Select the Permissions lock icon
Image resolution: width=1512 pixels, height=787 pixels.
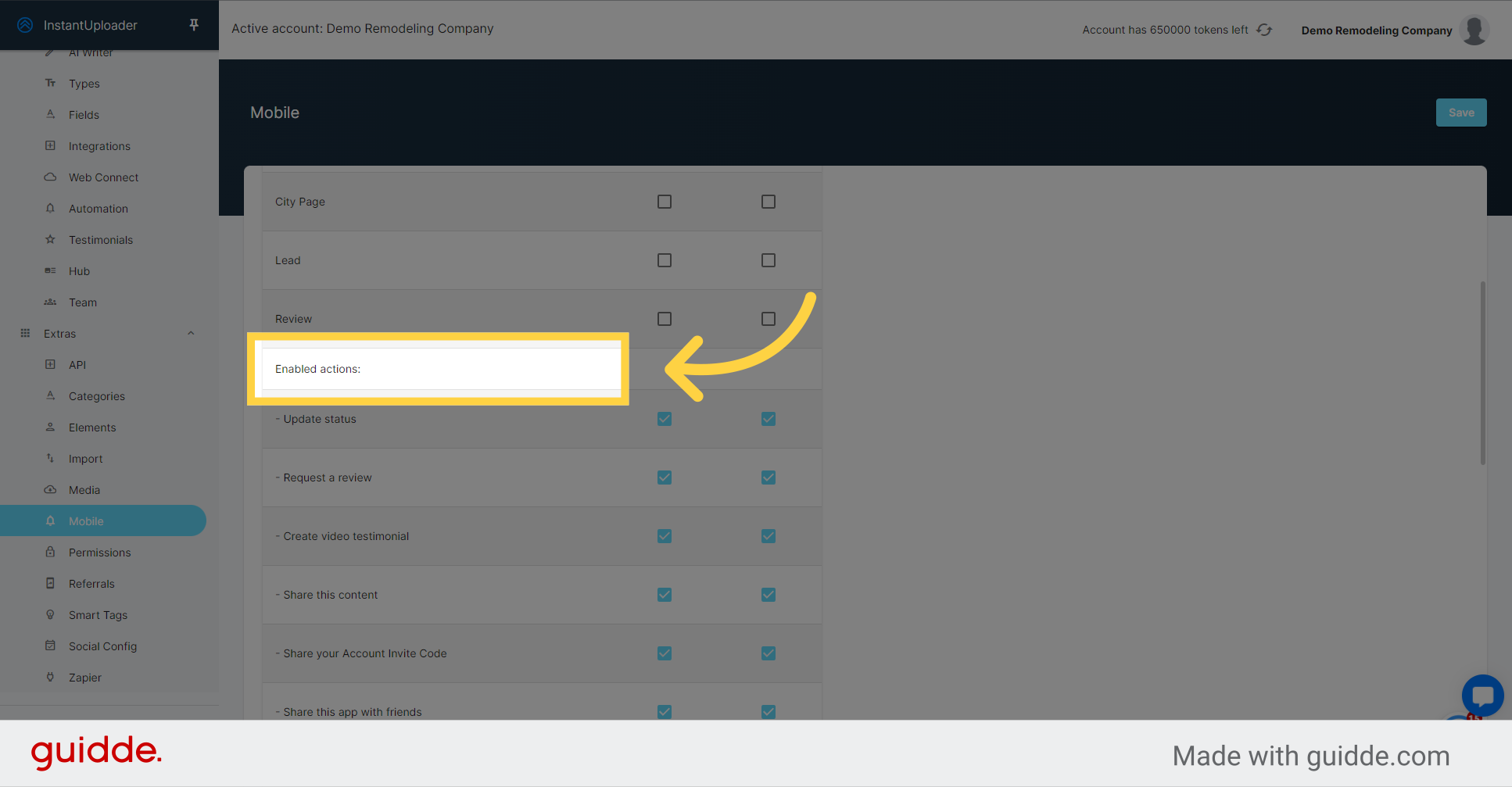point(50,552)
